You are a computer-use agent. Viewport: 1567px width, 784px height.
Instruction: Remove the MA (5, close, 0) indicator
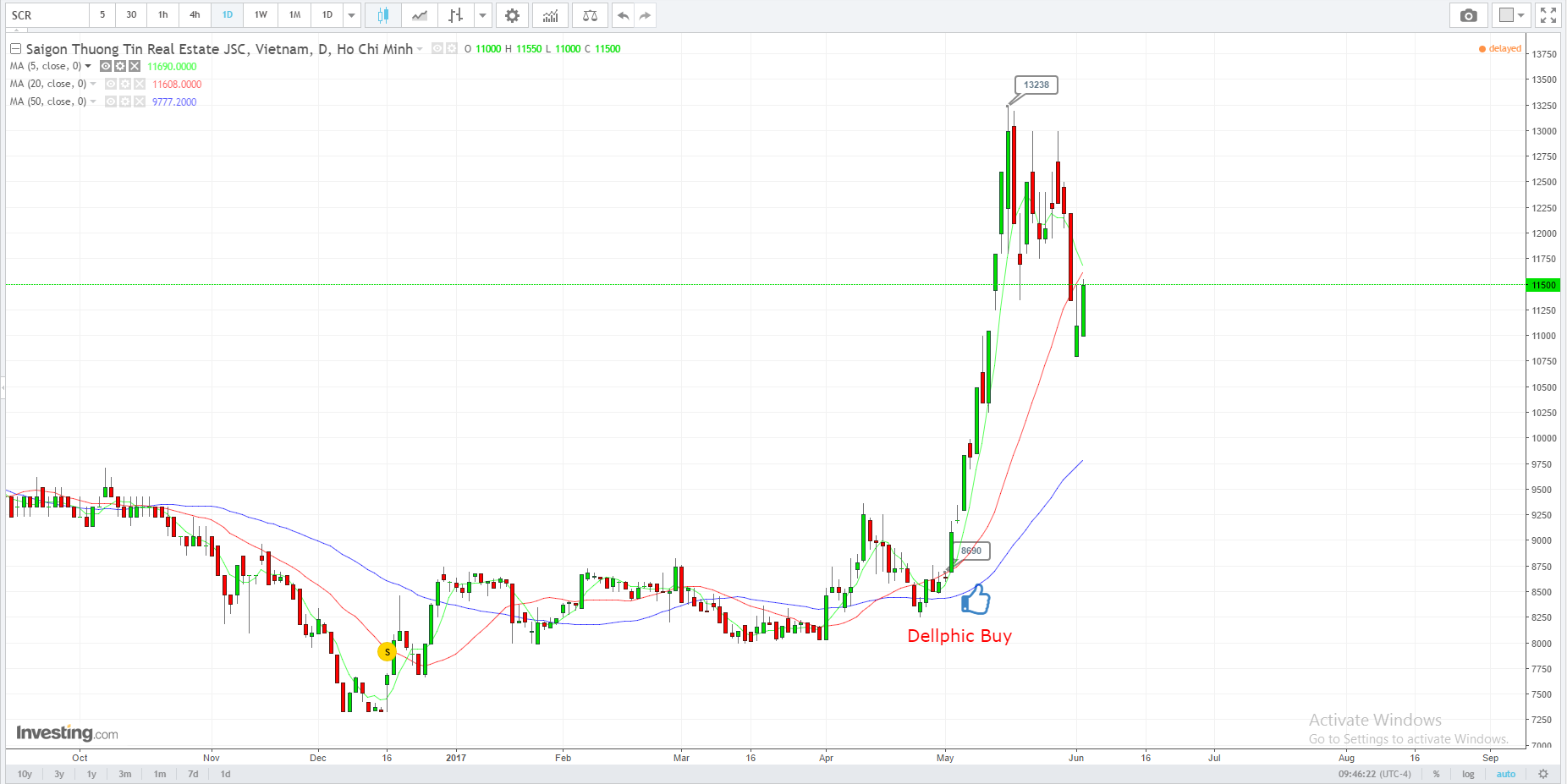[x=135, y=66]
